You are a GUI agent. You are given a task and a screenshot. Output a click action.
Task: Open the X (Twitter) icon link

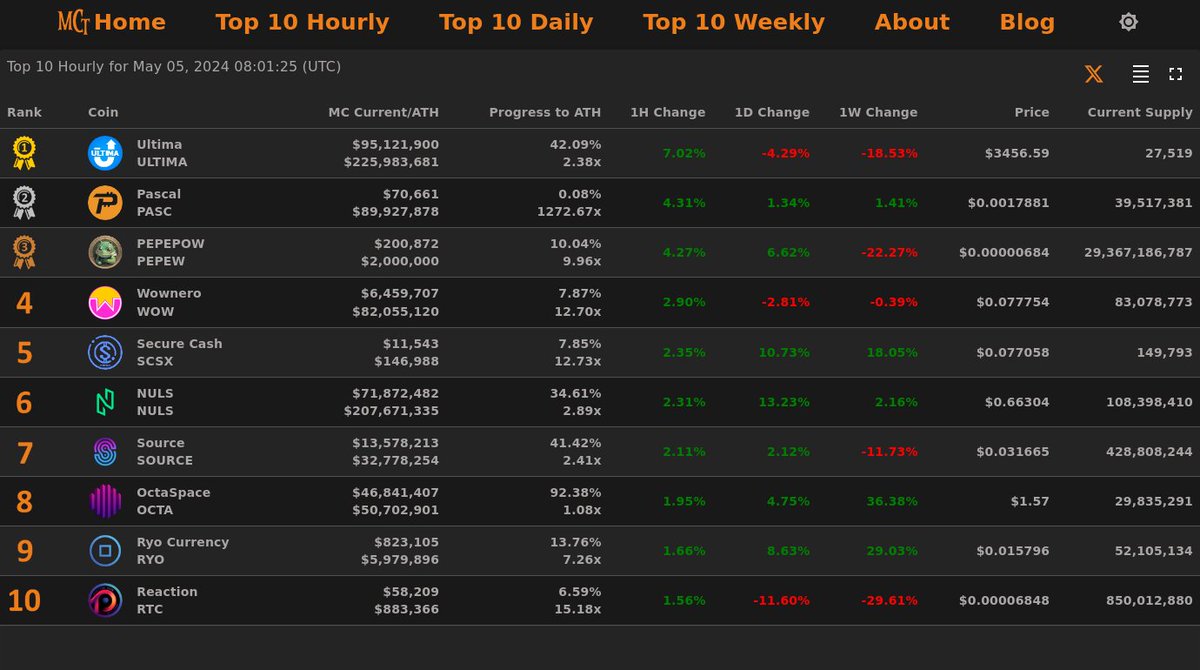pyautogui.click(x=1093, y=74)
